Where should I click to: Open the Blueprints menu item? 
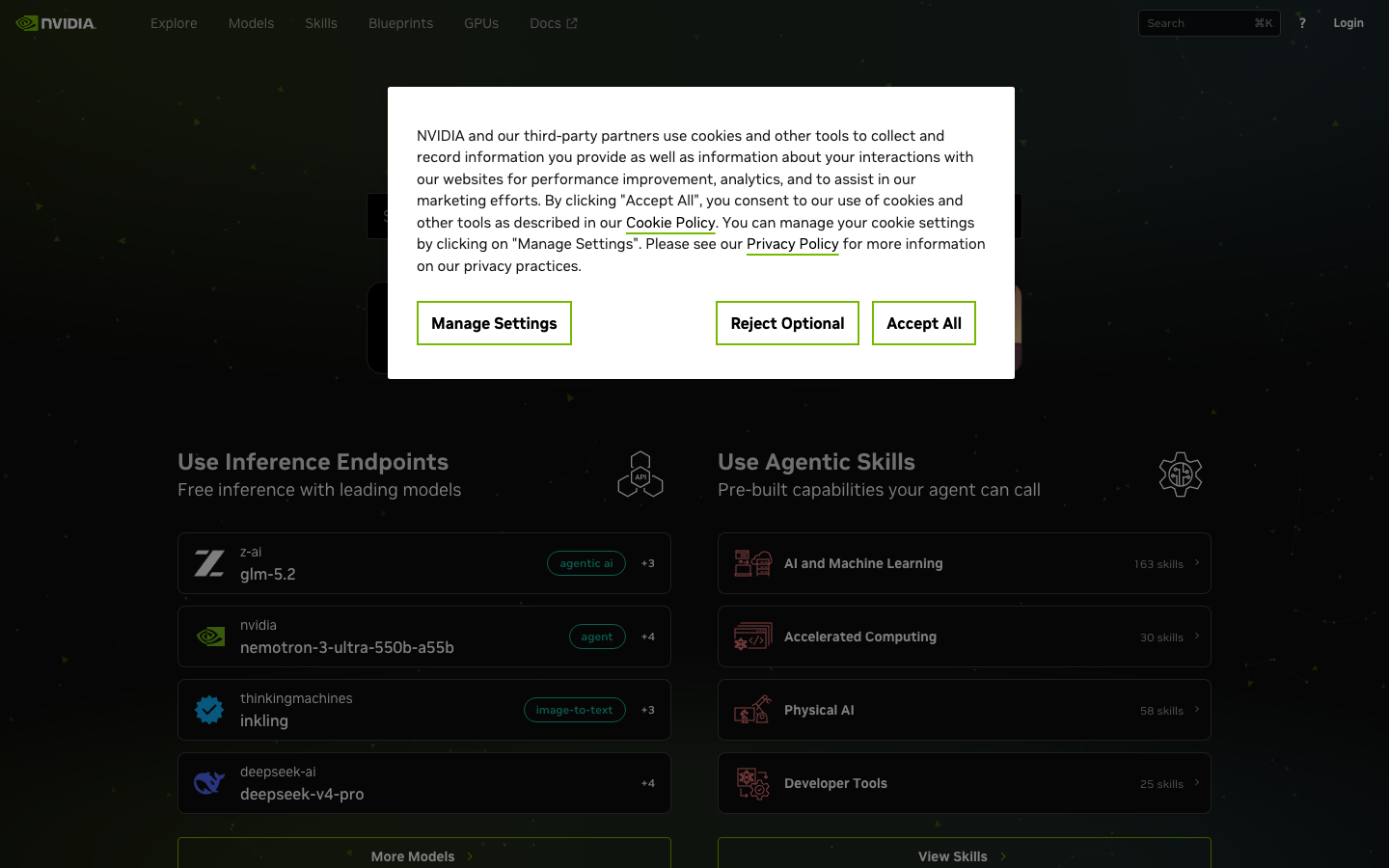coord(400,23)
